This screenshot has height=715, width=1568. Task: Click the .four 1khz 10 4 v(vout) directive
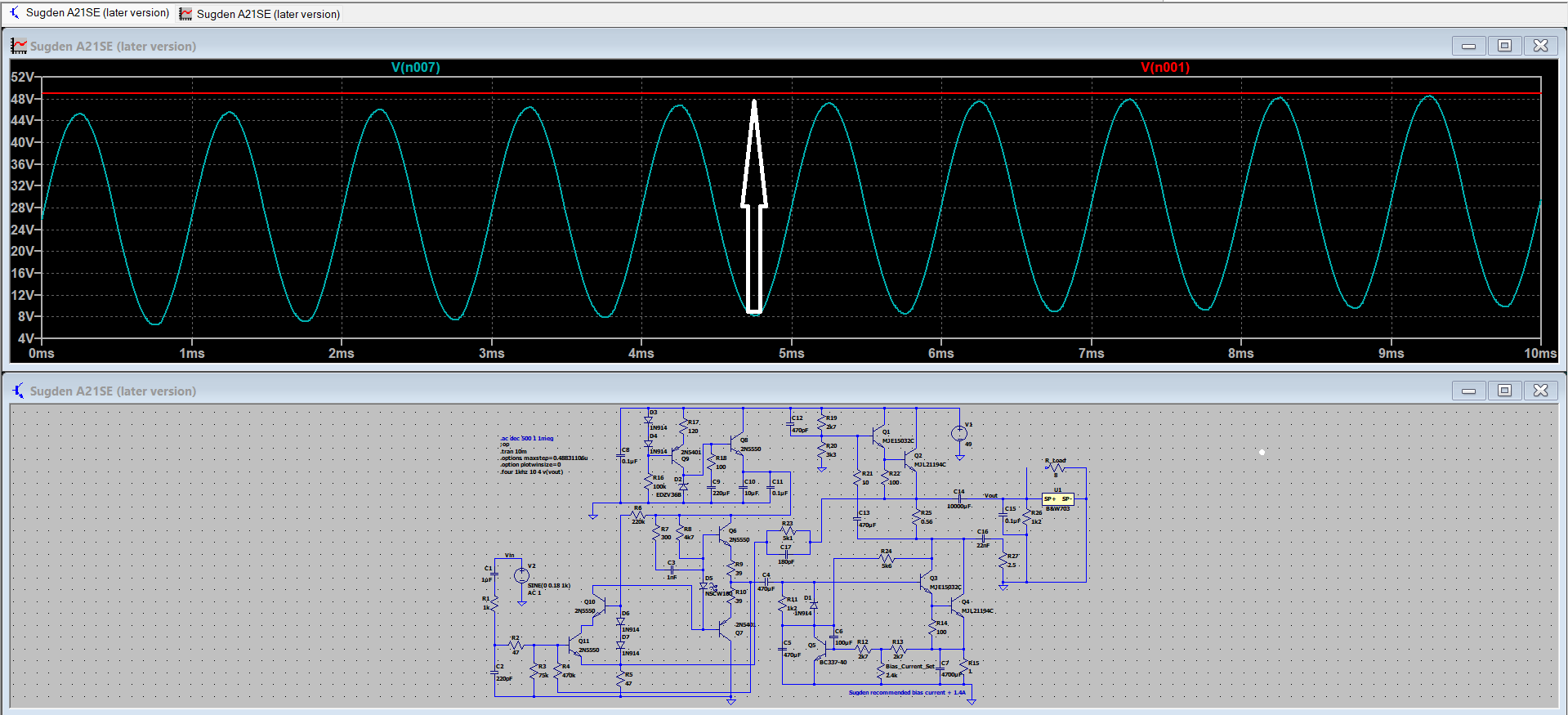(x=532, y=471)
